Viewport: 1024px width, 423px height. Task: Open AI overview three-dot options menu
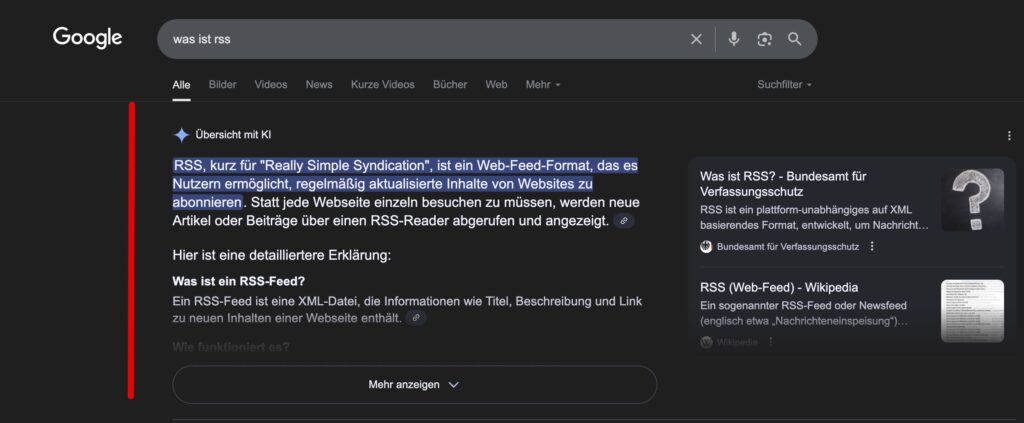1009,136
